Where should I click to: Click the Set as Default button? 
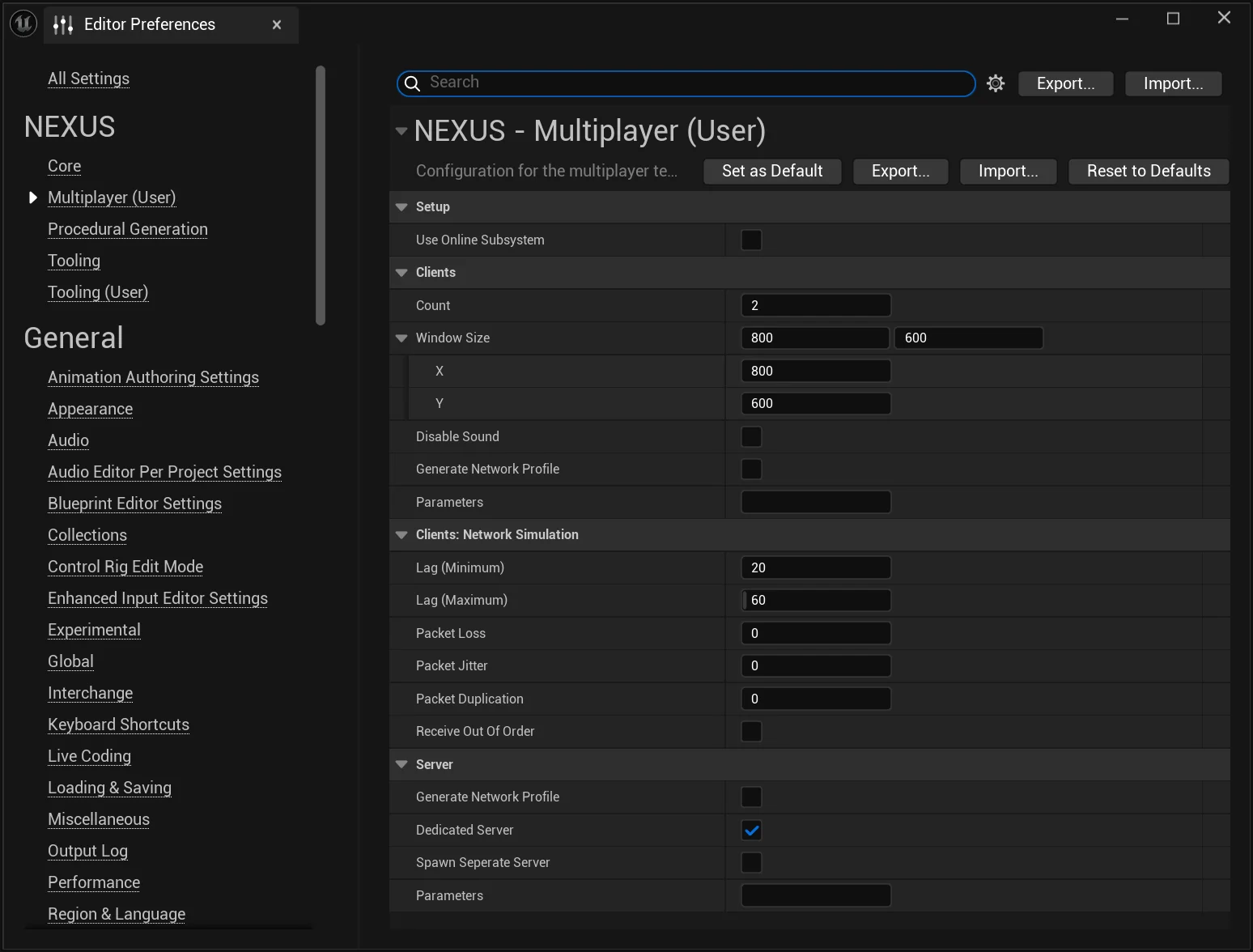[x=771, y=171]
